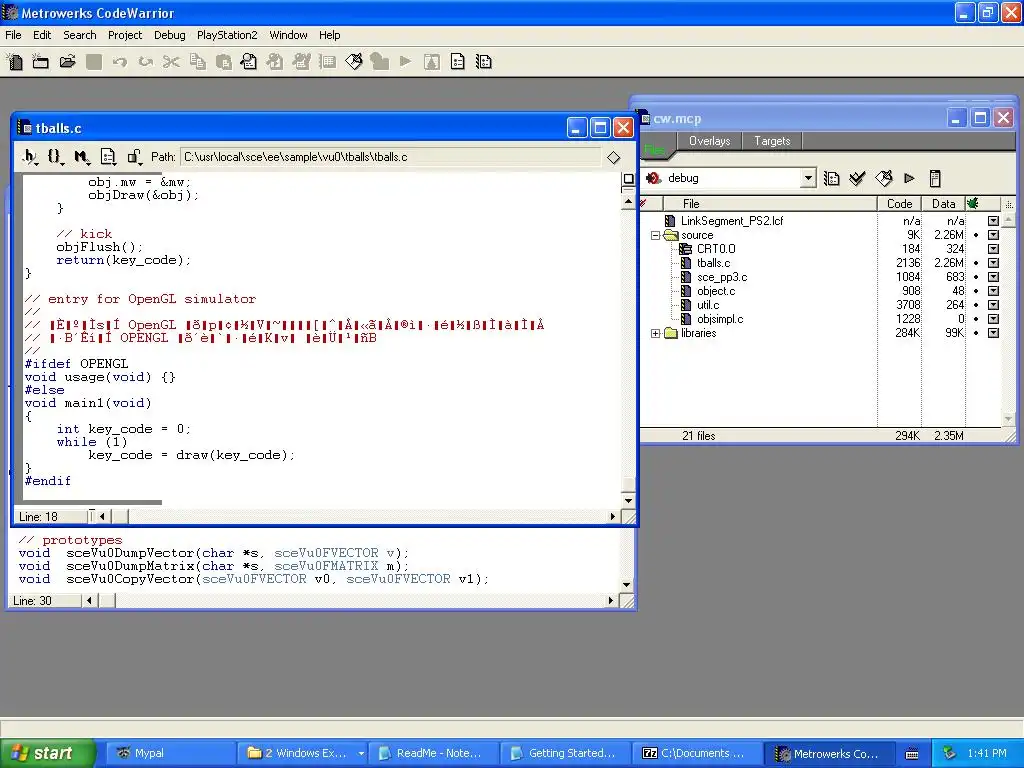Click the last settings list icon in main toolbar

[x=484, y=62]
